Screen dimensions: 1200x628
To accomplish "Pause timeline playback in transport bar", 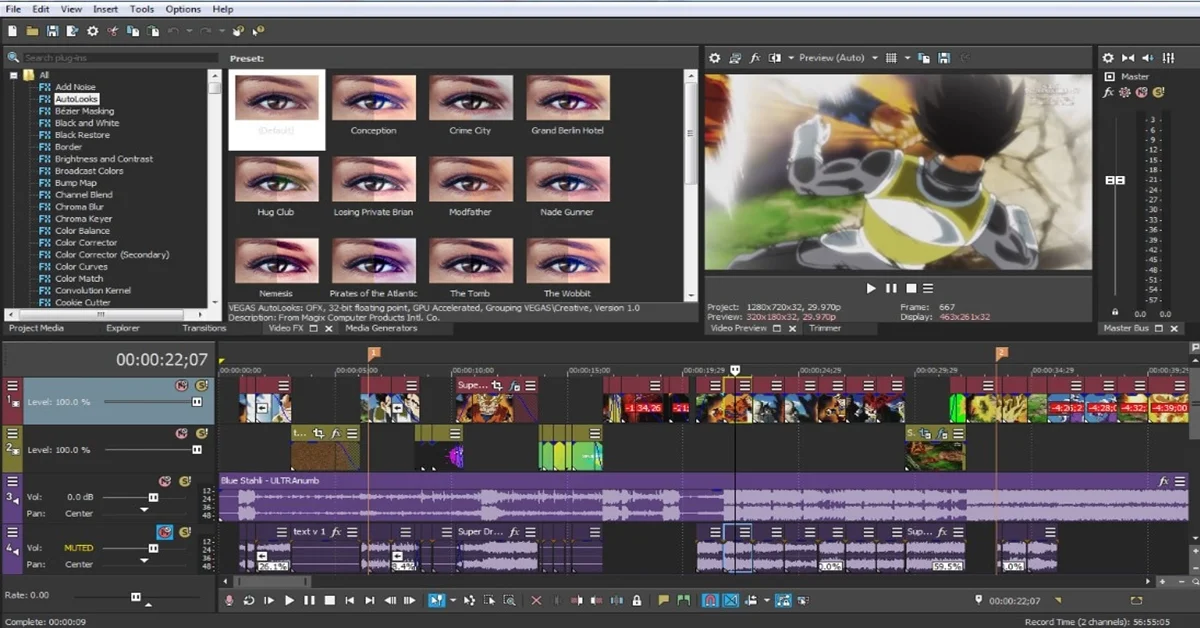I will [x=310, y=600].
